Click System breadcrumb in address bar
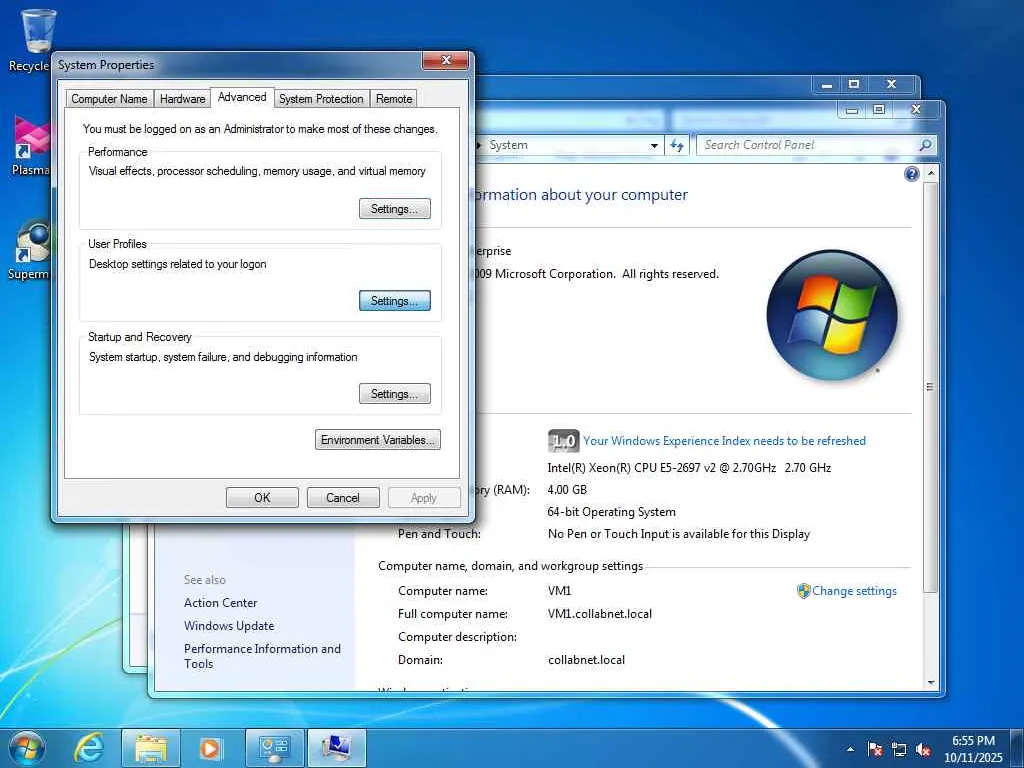Viewport: 1024px width, 768px height. point(509,145)
